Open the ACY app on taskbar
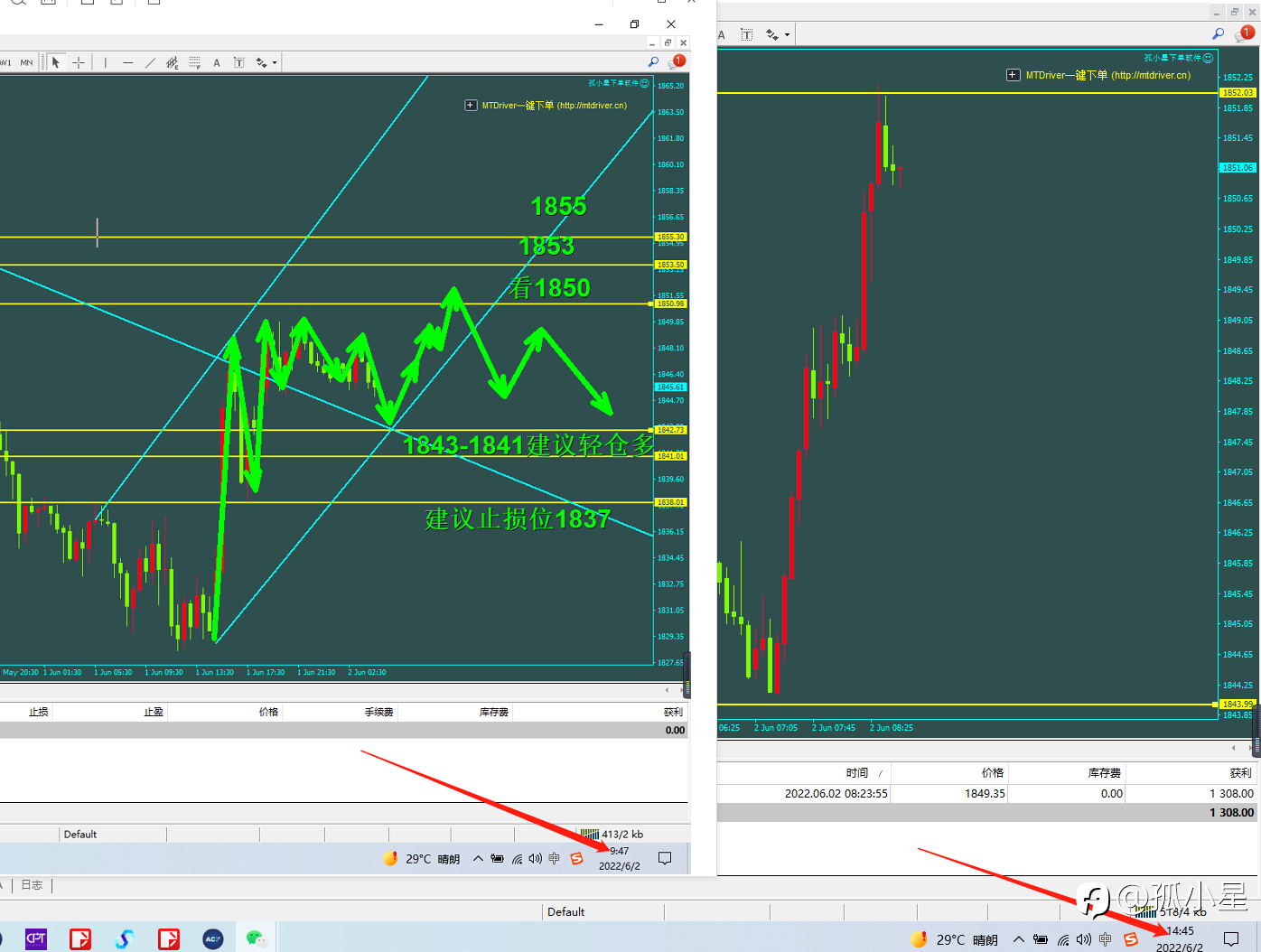The width and height of the screenshot is (1261, 952). click(212, 938)
